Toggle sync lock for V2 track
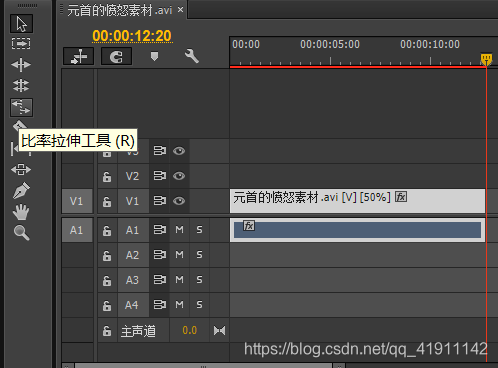Viewport: 498px width, 368px height. coord(160,176)
